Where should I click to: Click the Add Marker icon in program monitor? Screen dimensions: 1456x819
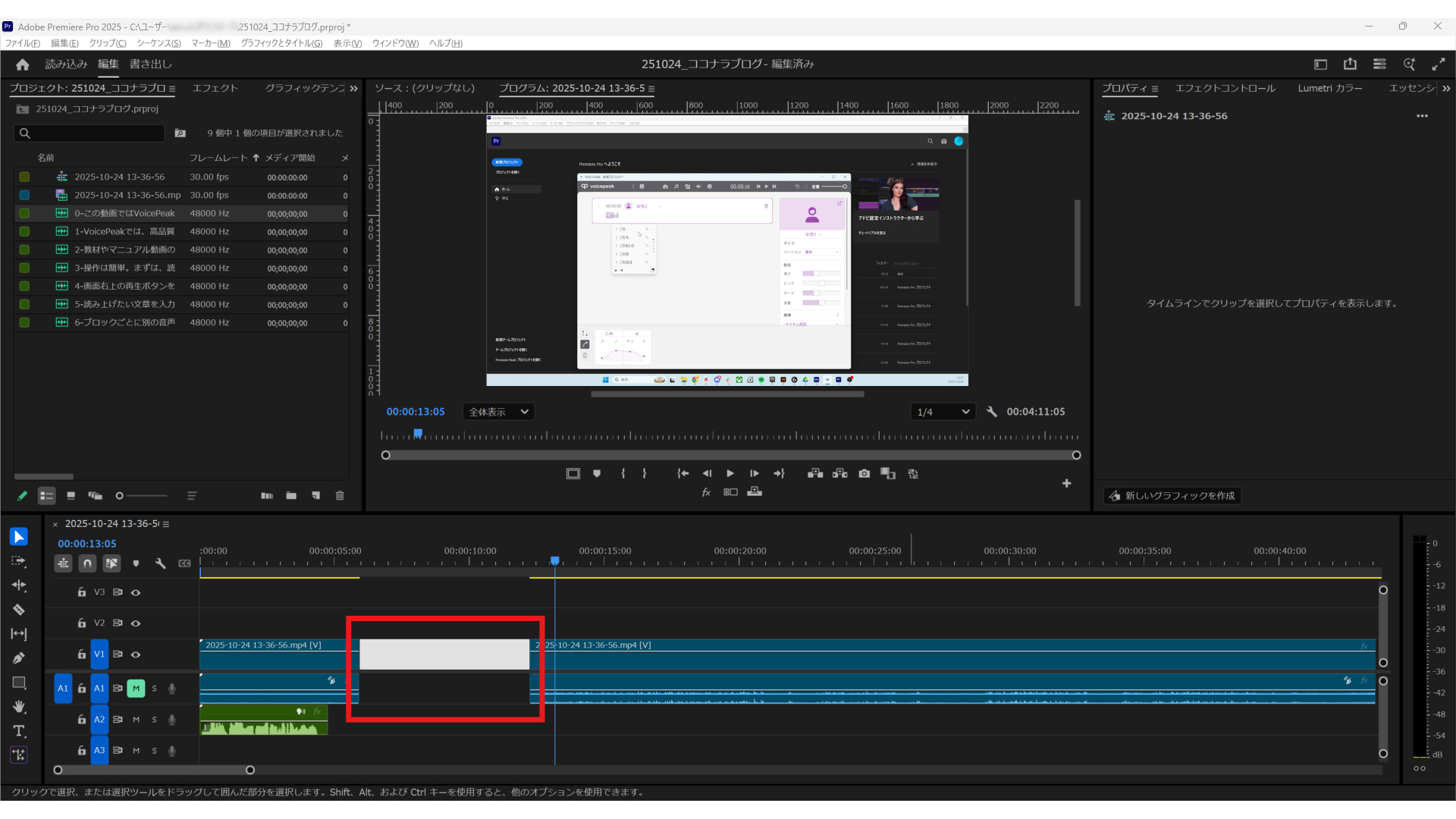[x=597, y=473]
